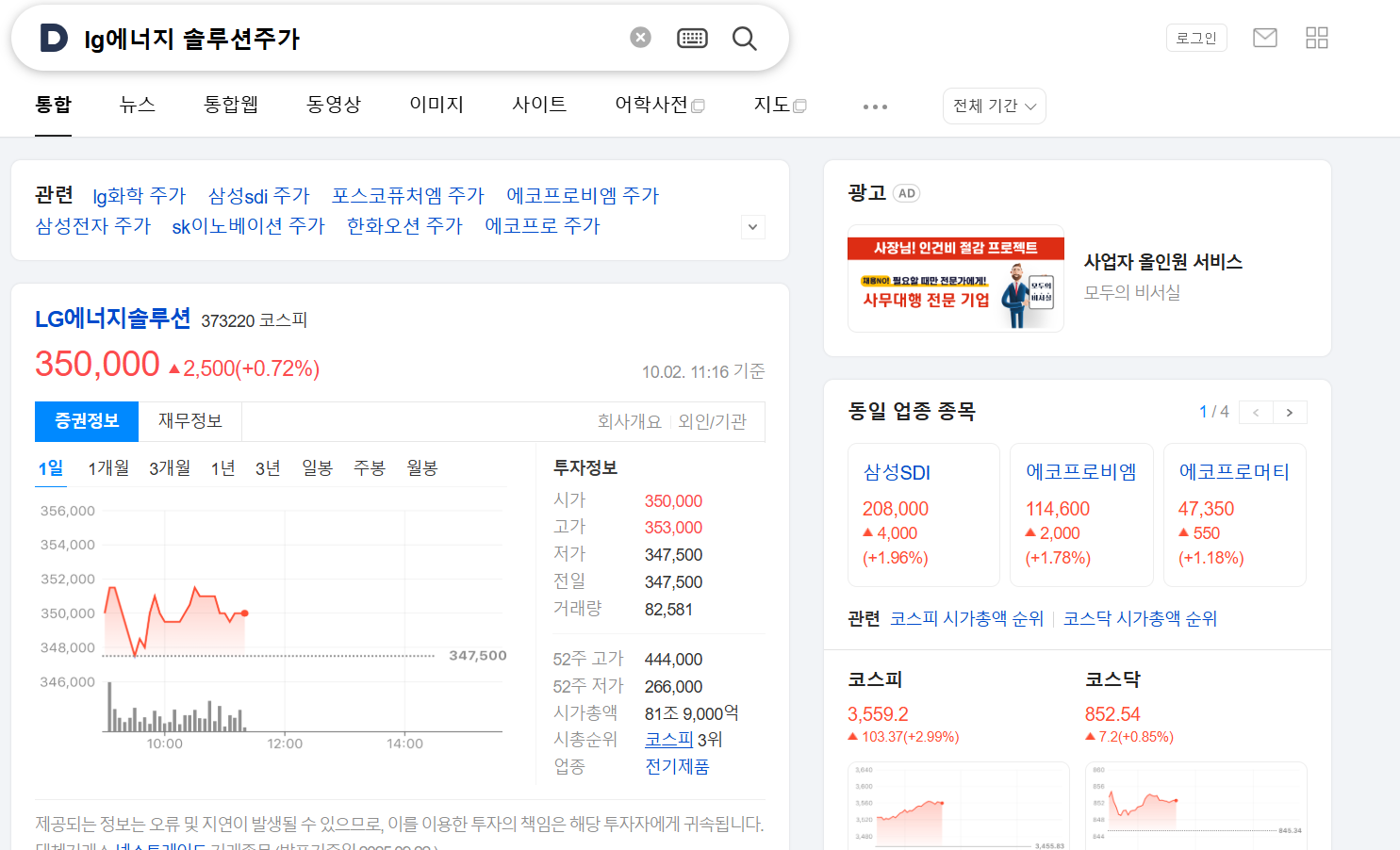Image resolution: width=1400 pixels, height=850 pixels.
Task: Open the 어학사전 tab
Action: point(660,105)
